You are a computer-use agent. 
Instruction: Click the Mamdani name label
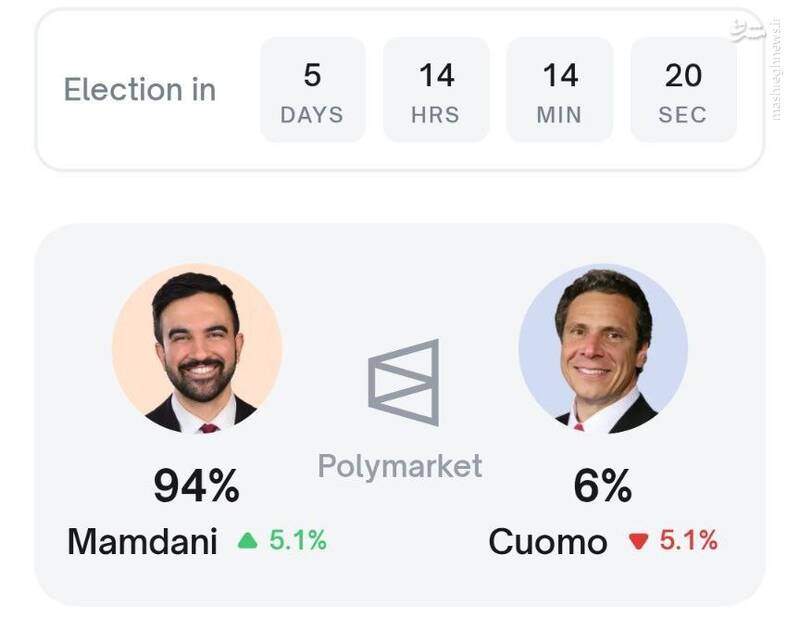[x=142, y=542]
